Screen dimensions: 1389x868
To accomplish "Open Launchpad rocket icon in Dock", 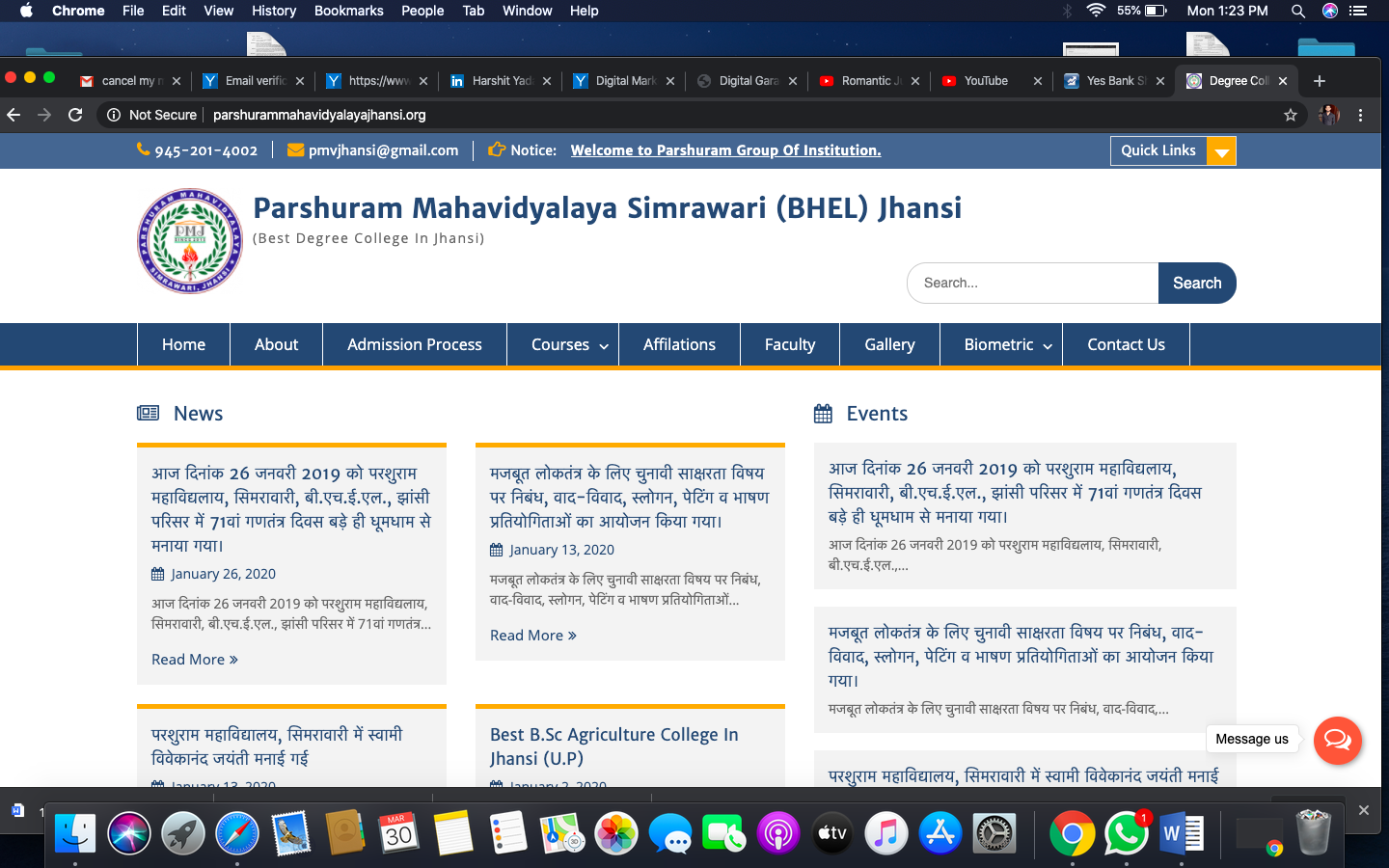I will 183,833.
